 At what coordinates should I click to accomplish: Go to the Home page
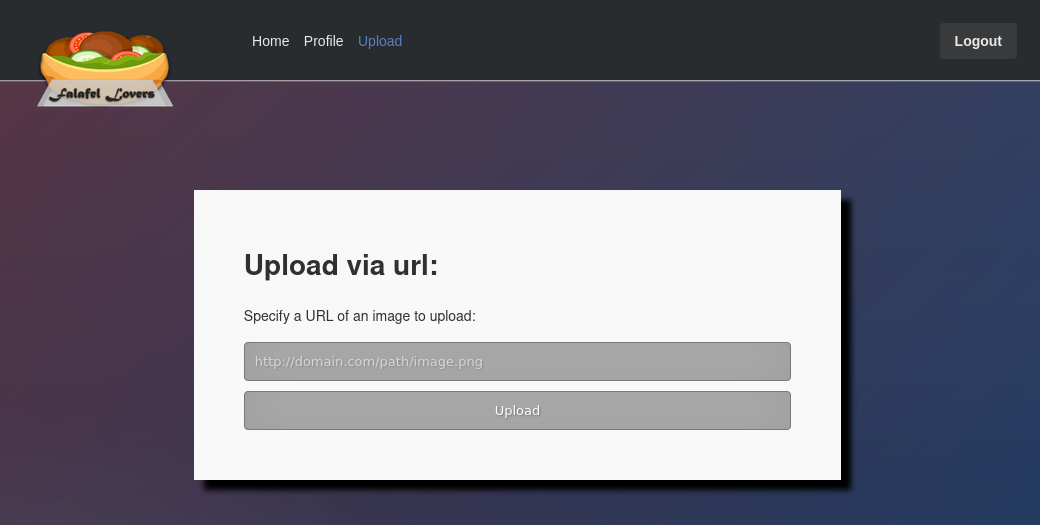(x=270, y=41)
